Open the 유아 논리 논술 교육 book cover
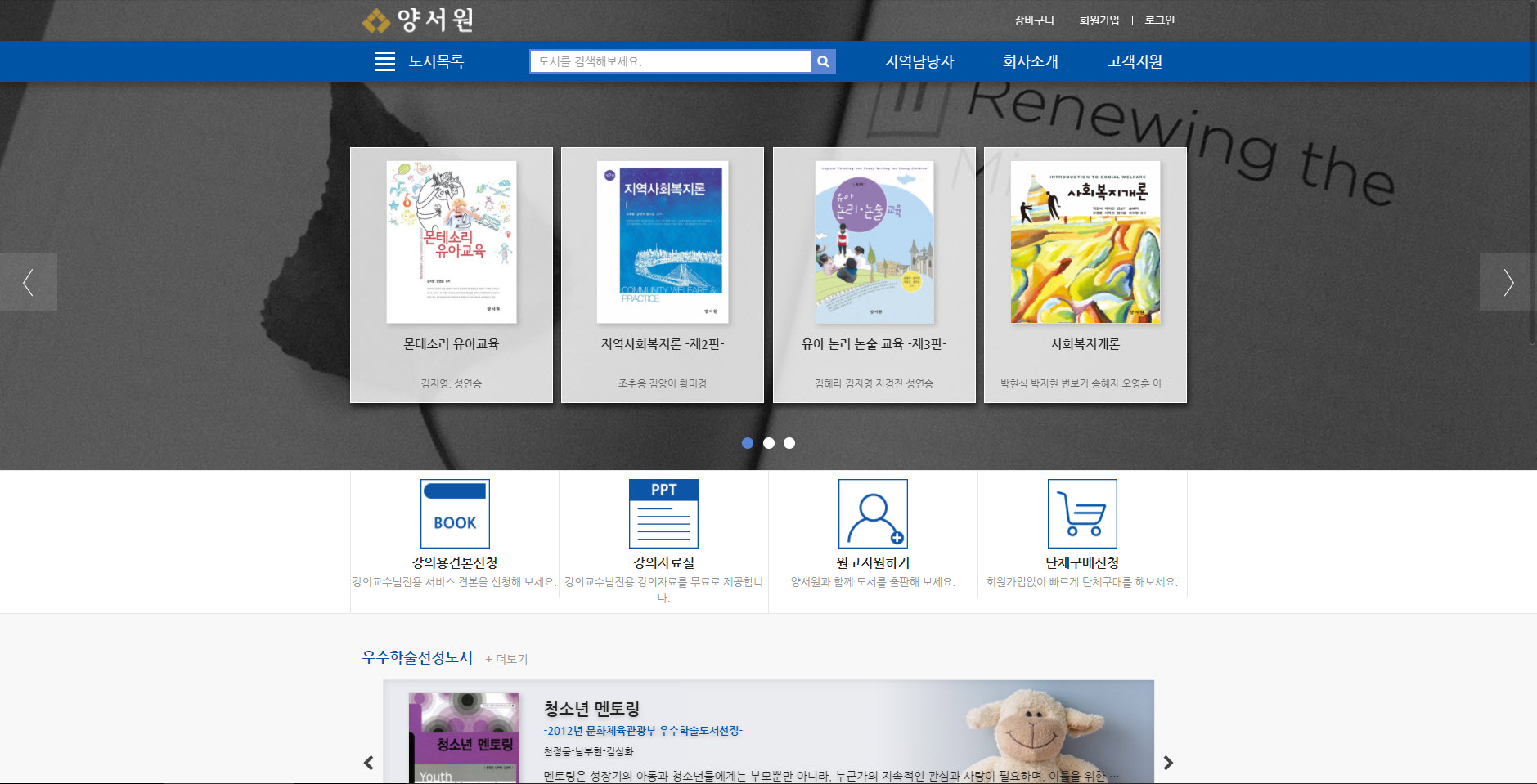The image size is (1537, 784). [874, 242]
